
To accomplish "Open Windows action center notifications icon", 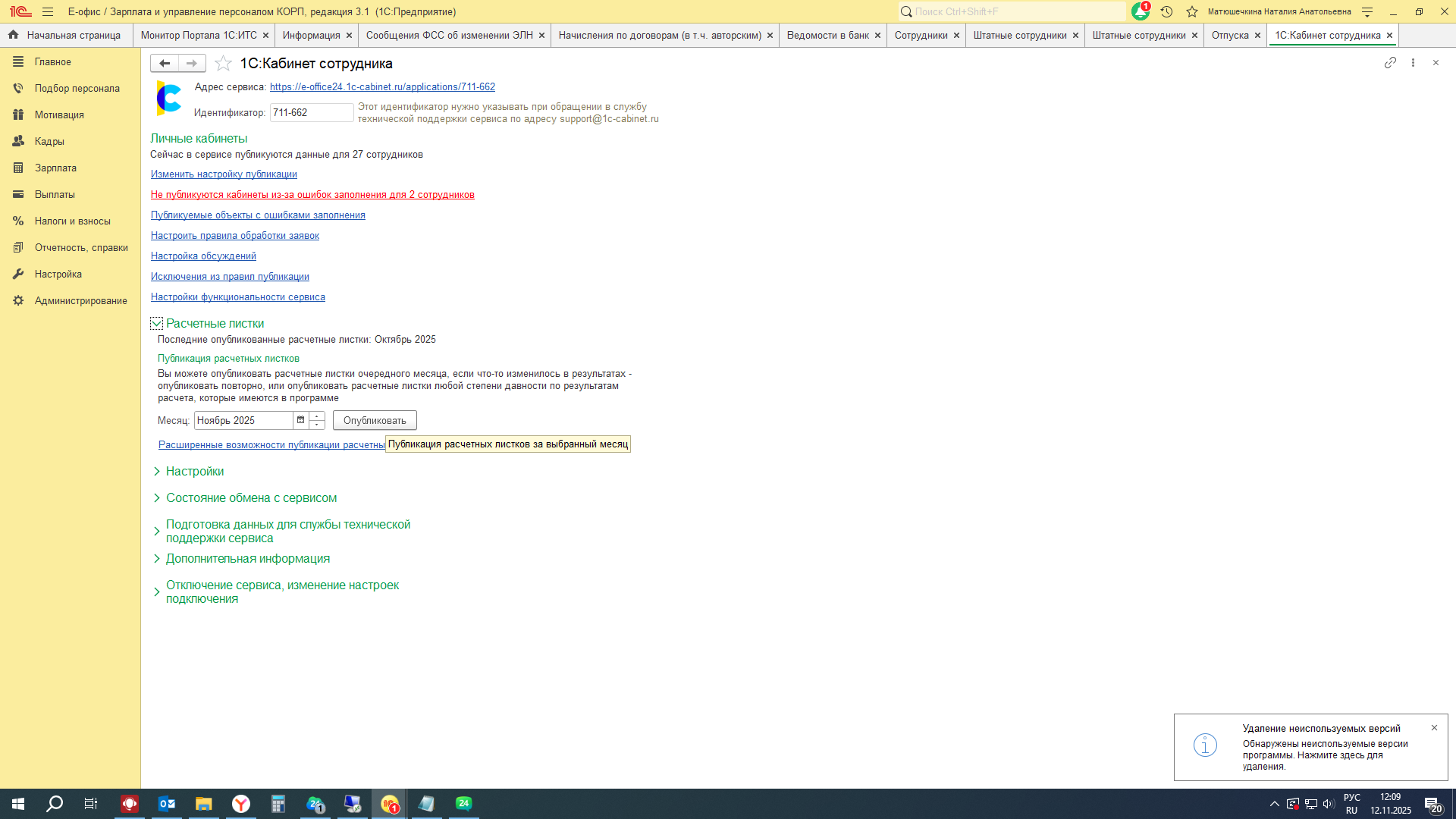I will point(1432,805).
